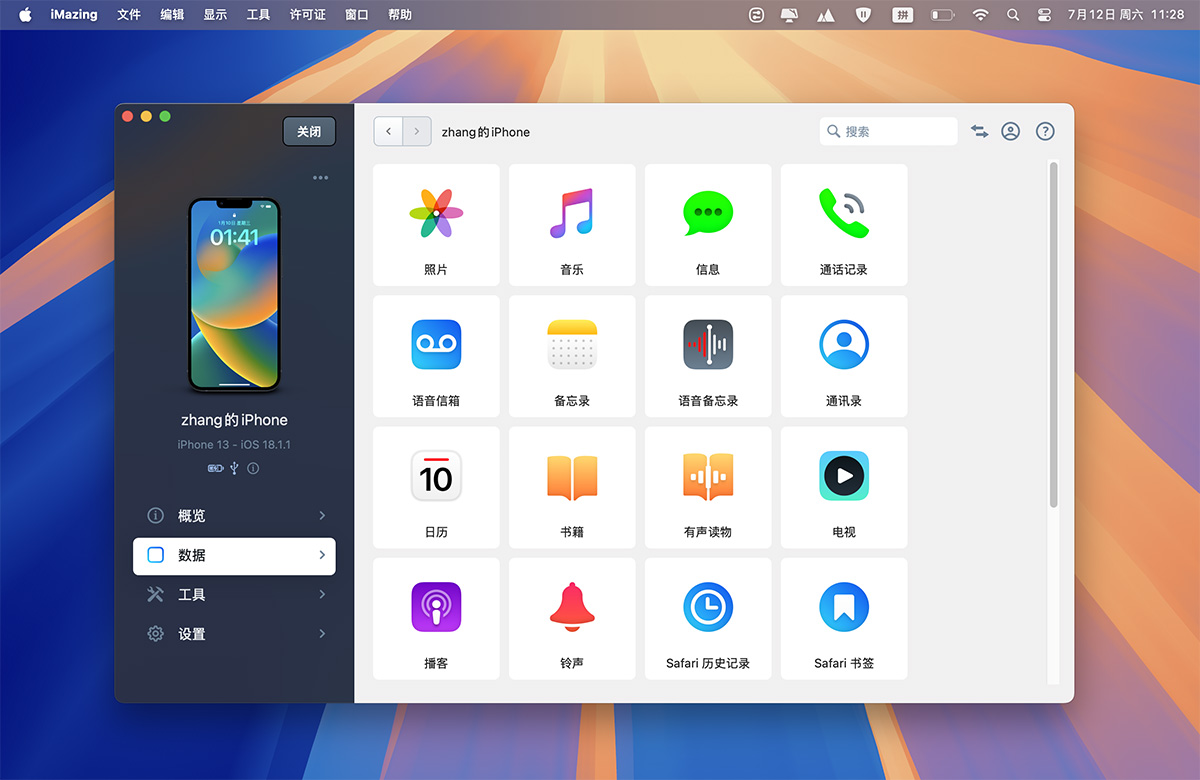The width and height of the screenshot is (1200, 780).
Task: Select 工具 (Tools) in the sidebar
Action: tap(234, 594)
